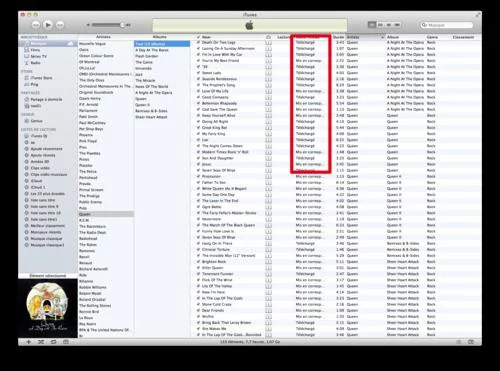Select The Miracle album
This screenshot has width=500, height=371.
pos(145,80)
